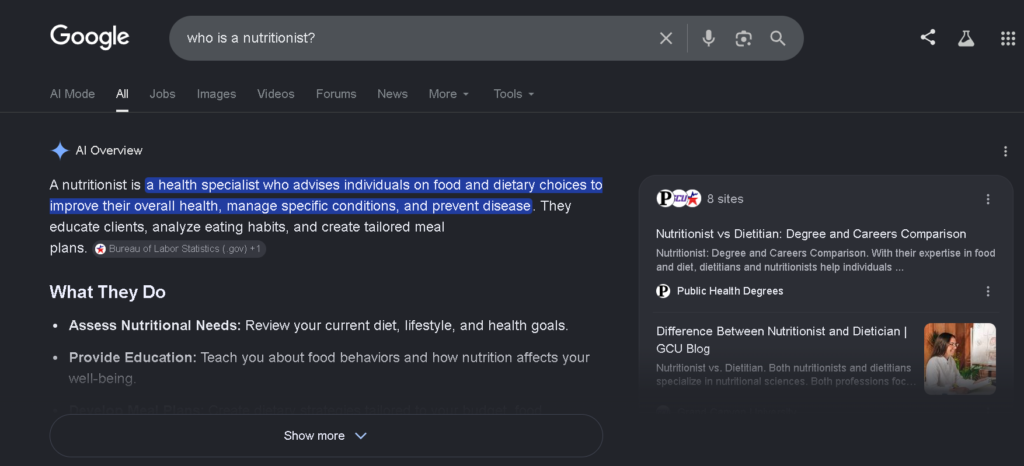
Task: Click inside the search query field
Action: 418,39
